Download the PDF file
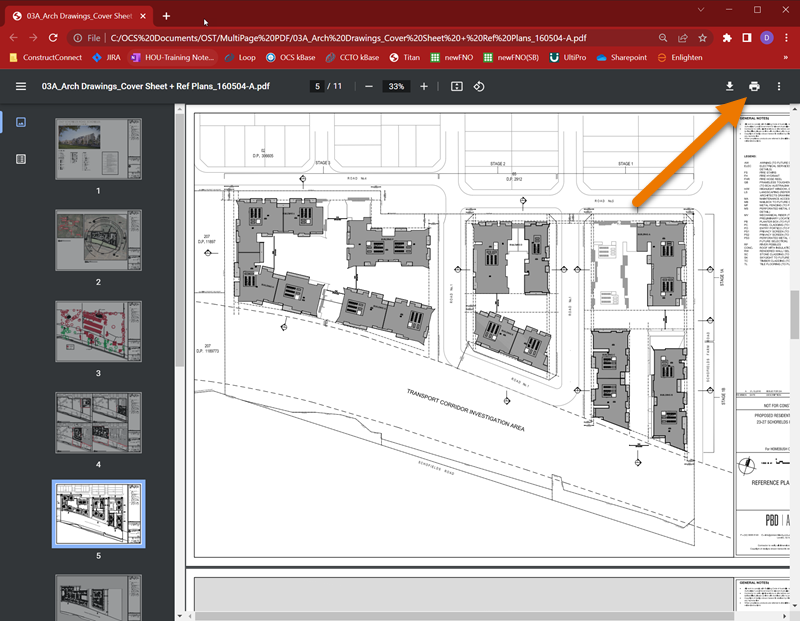The width and height of the screenshot is (800, 621). point(730,86)
